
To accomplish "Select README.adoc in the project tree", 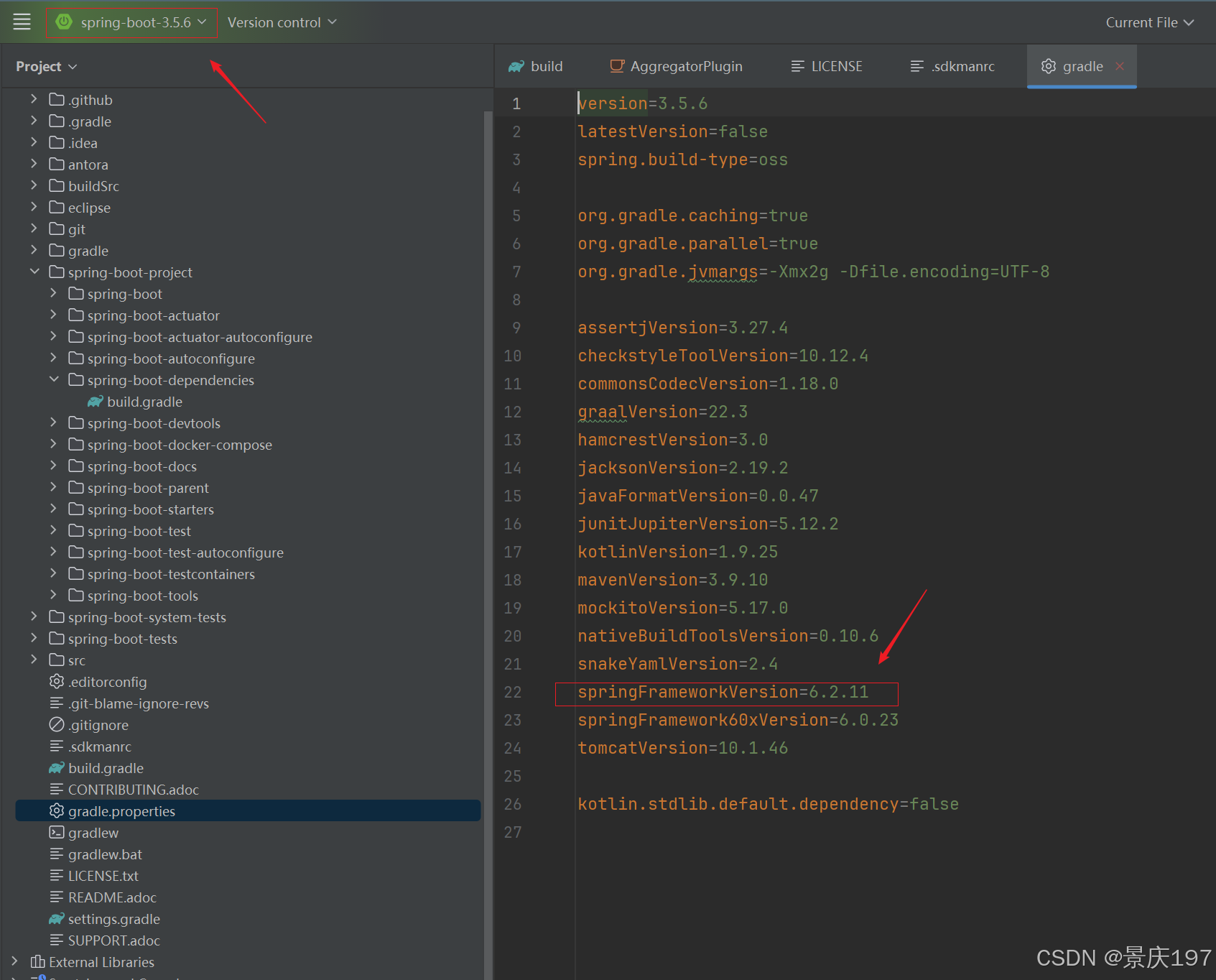I will [112, 897].
